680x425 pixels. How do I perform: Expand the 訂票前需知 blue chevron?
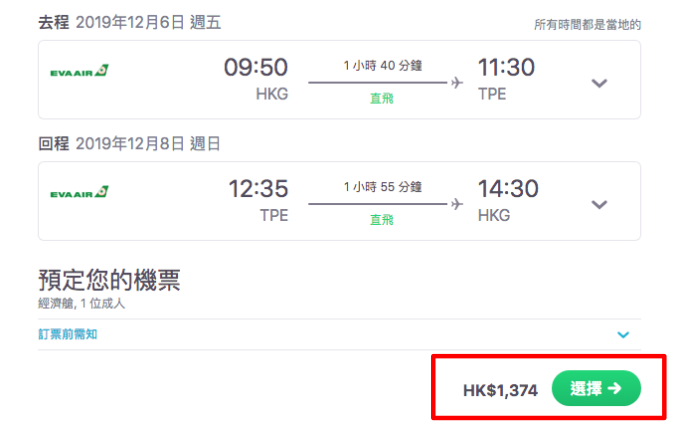click(623, 335)
